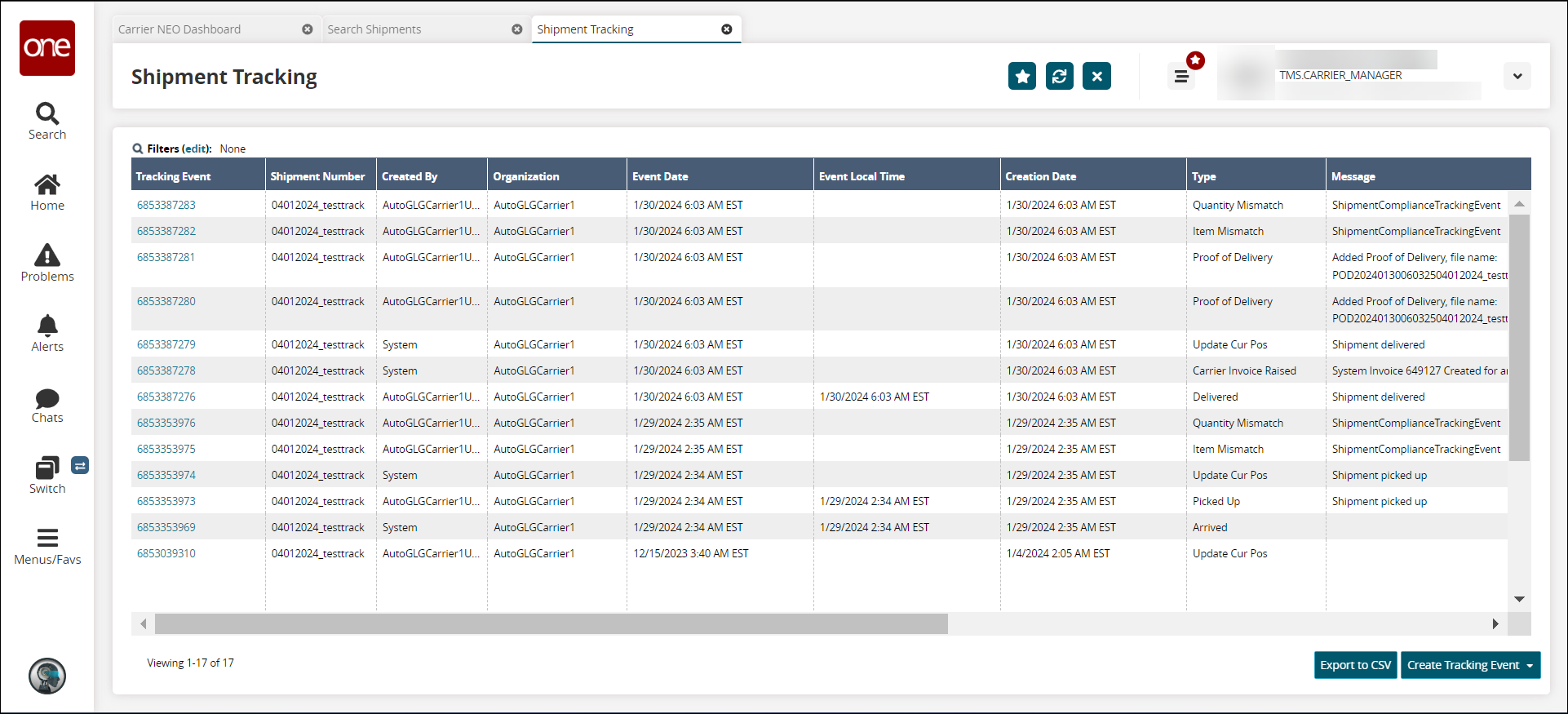Screen dimensions: 1568x714
Task: Click the ONE logo icon
Action: pyautogui.click(x=47, y=48)
